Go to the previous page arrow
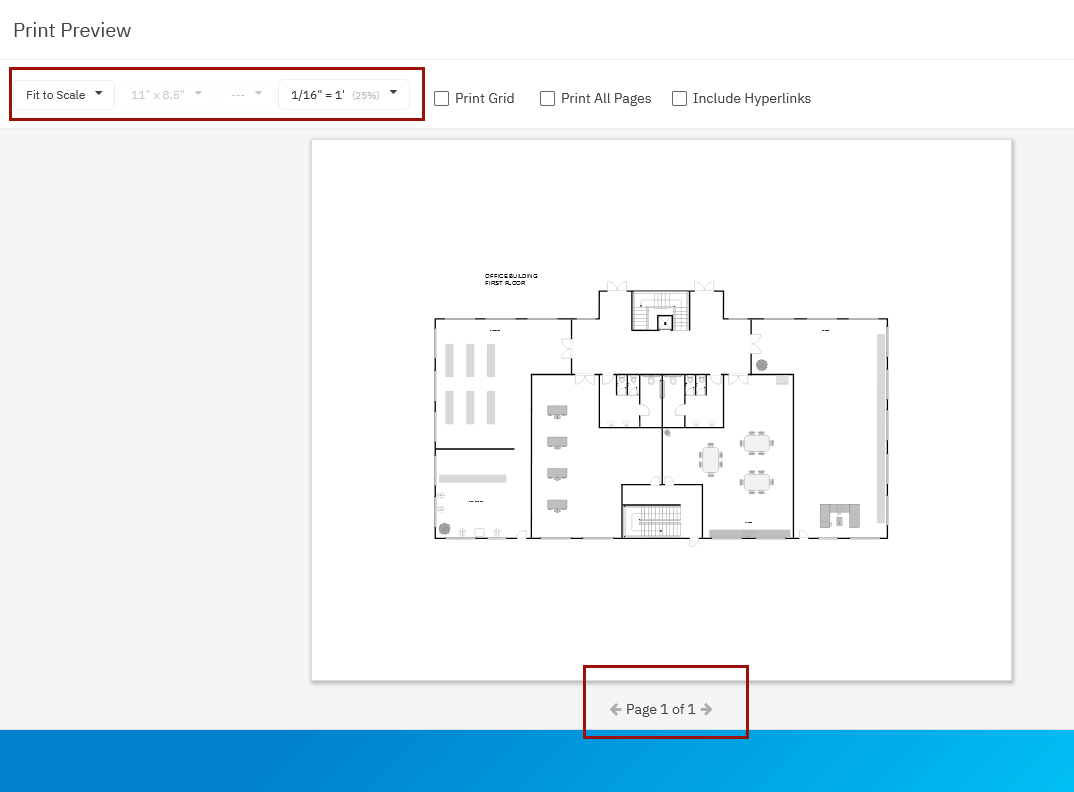Image resolution: width=1074 pixels, height=792 pixels. coord(616,709)
